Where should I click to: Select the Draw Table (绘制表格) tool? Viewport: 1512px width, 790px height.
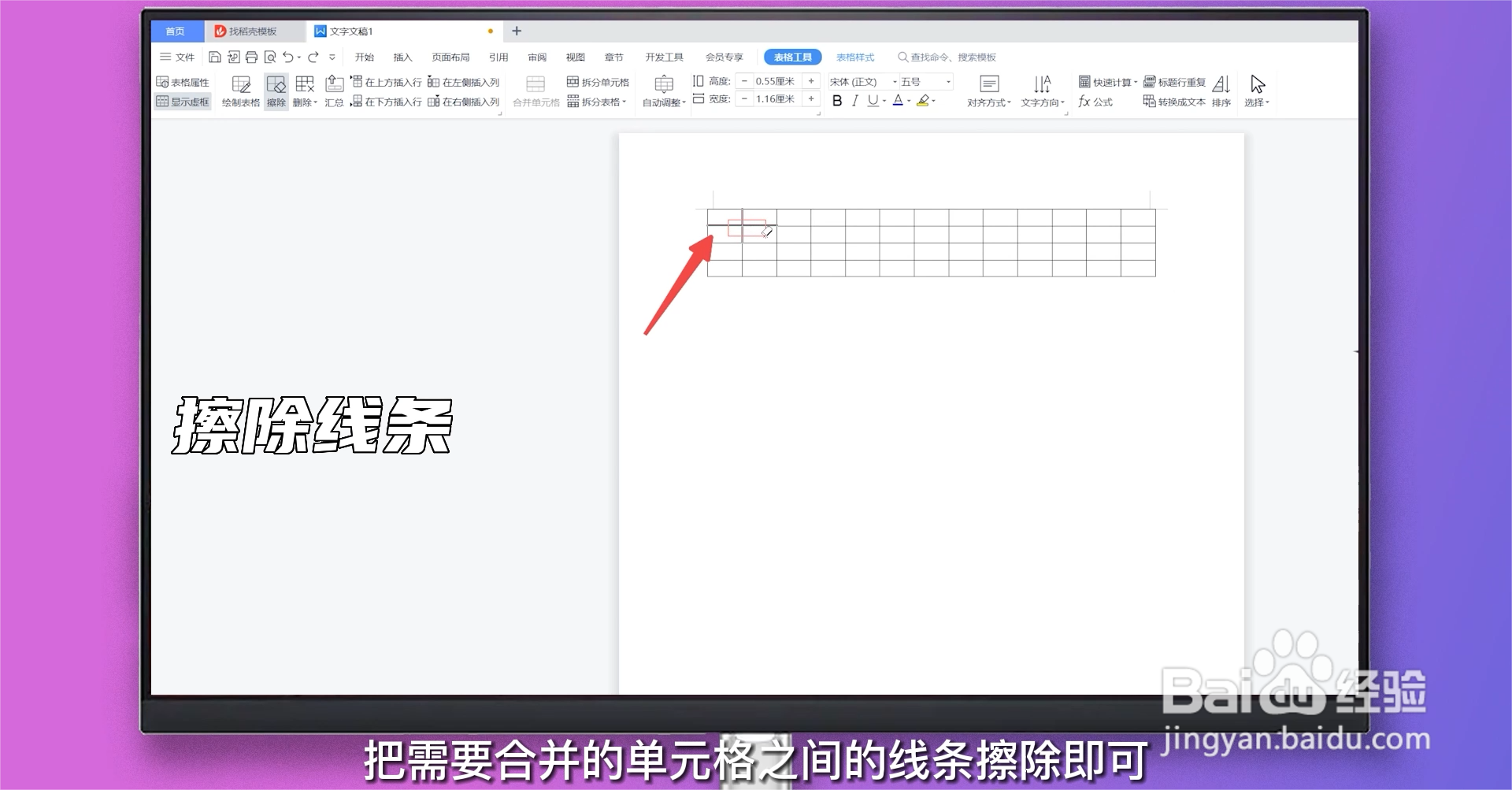[241, 91]
